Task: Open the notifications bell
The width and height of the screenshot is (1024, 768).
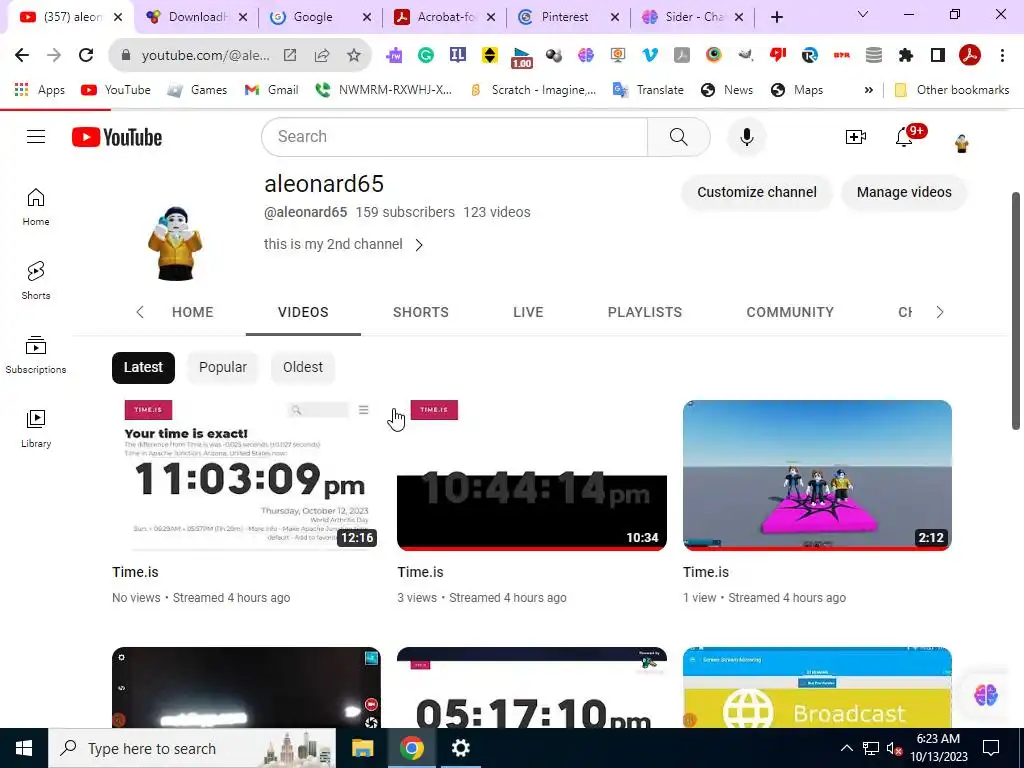Action: (x=904, y=137)
